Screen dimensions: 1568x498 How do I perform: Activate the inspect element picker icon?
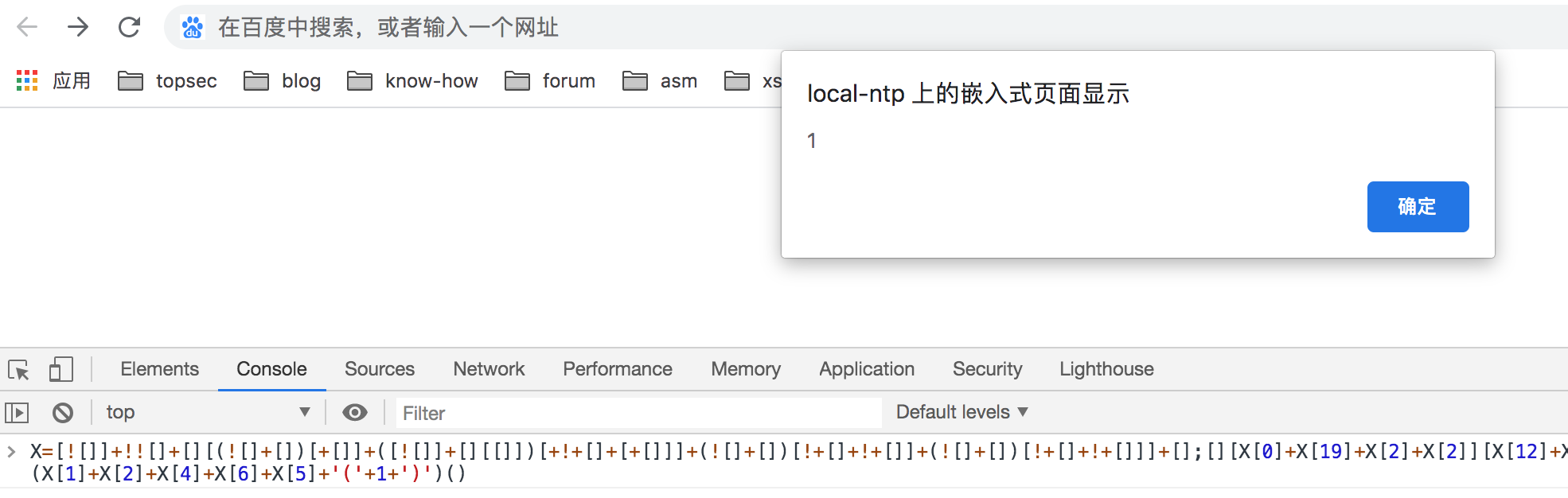(19, 370)
